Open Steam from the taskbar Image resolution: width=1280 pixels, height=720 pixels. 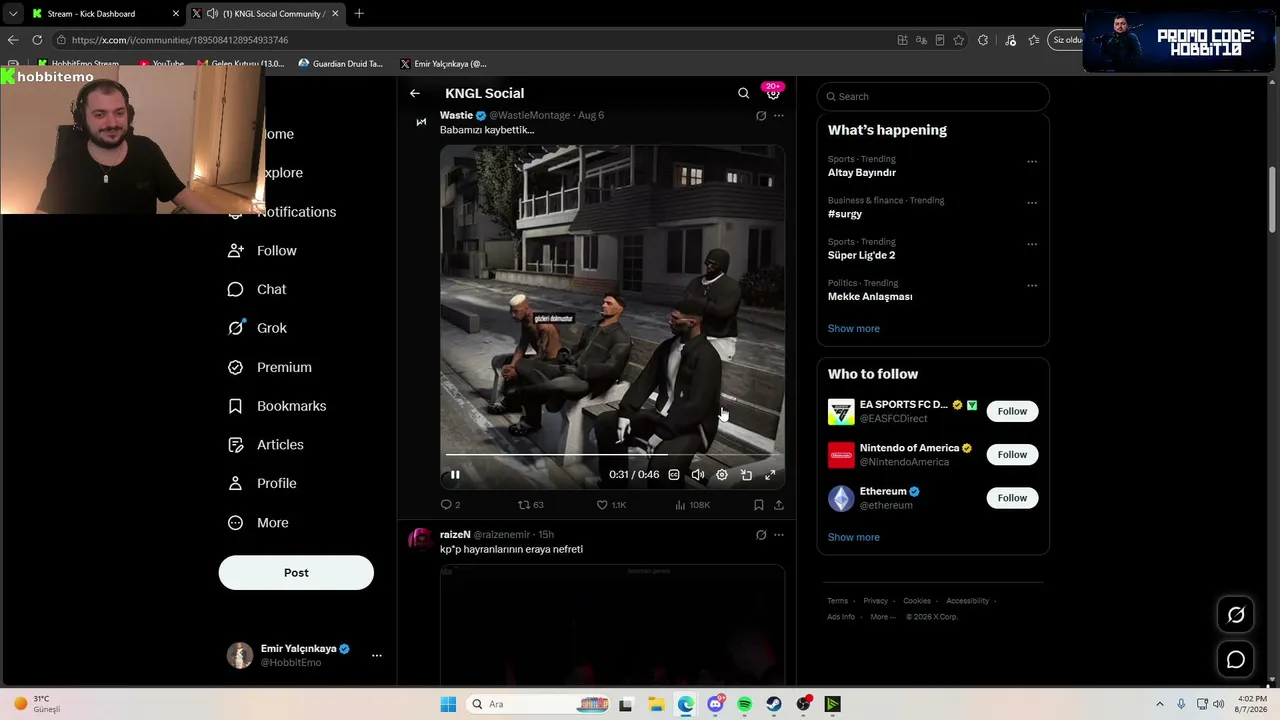pos(774,705)
